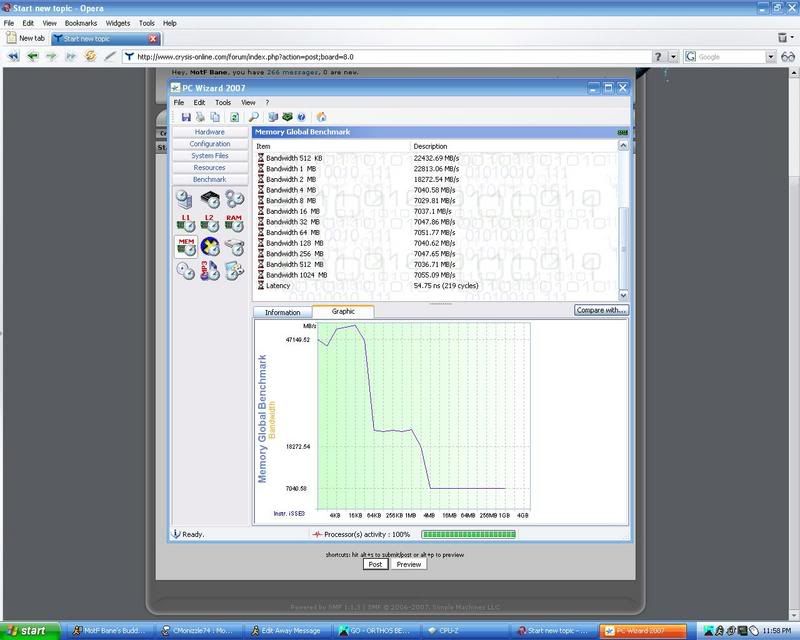This screenshot has width=800, height=640.
Task: Click the glasses icon beside Google search
Action: coord(788,57)
